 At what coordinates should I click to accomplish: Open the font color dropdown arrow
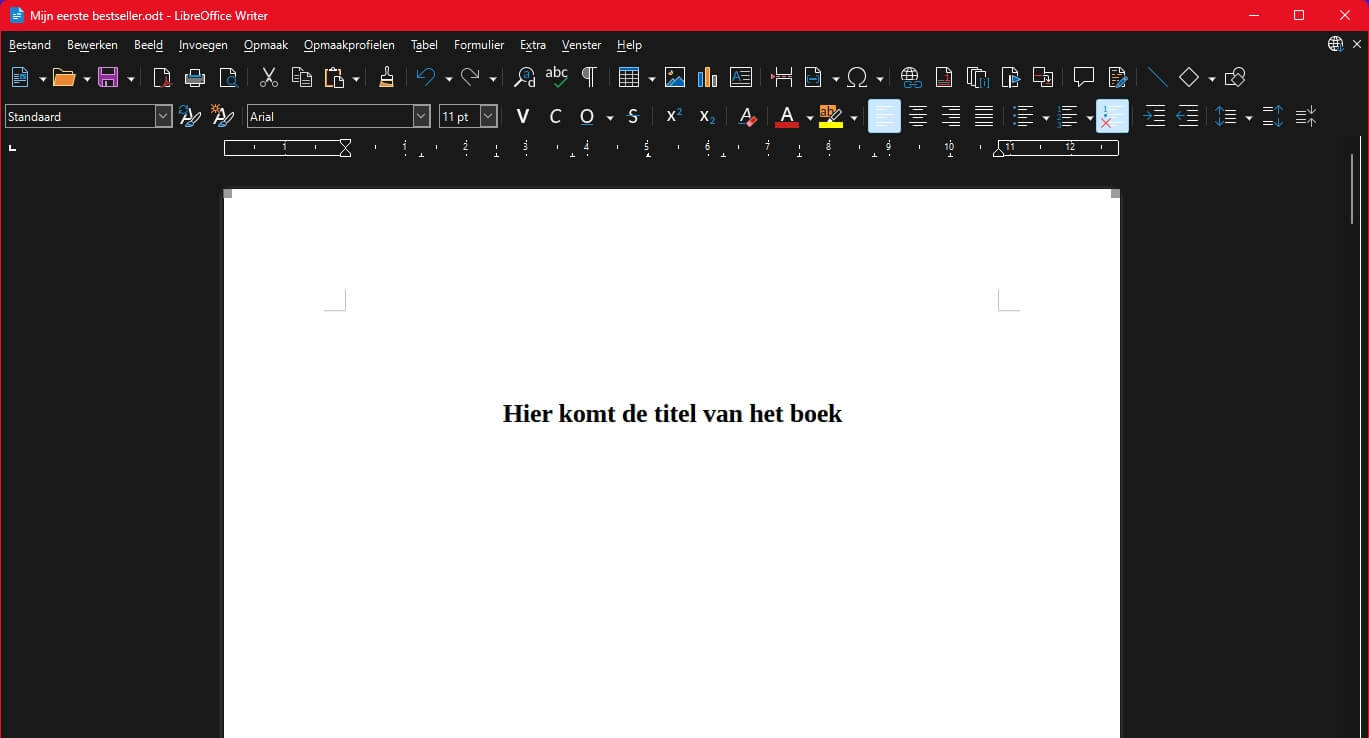click(809, 118)
